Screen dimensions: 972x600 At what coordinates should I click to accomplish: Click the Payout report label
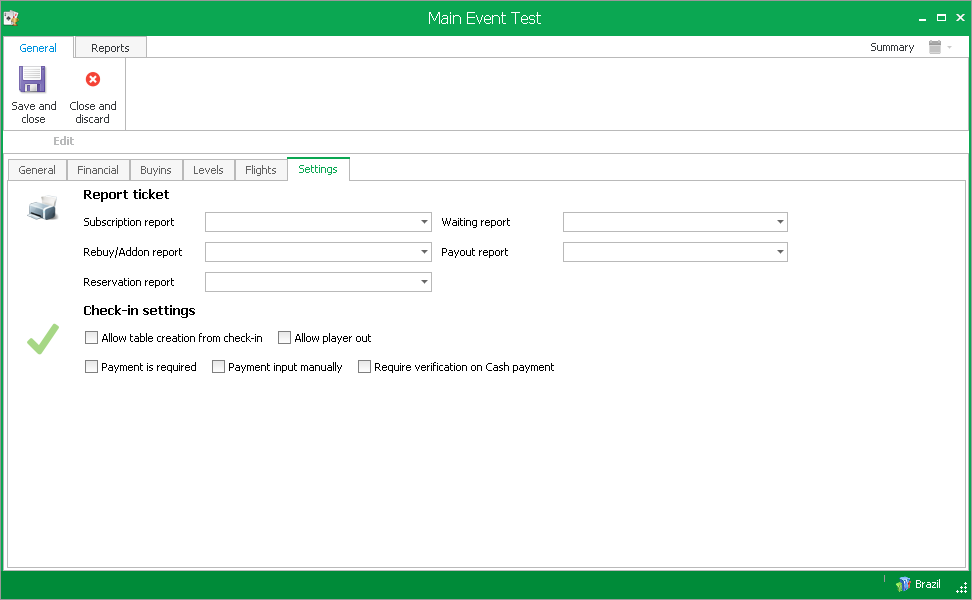[475, 252]
